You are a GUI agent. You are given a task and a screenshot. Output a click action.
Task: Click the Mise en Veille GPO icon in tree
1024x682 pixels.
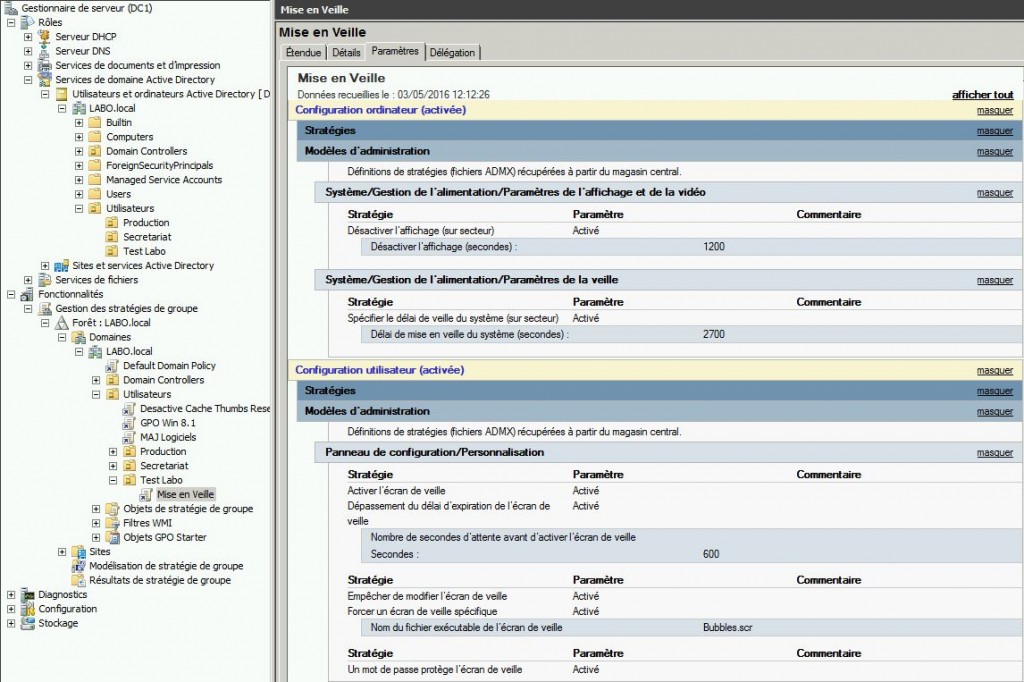point(146,495)
